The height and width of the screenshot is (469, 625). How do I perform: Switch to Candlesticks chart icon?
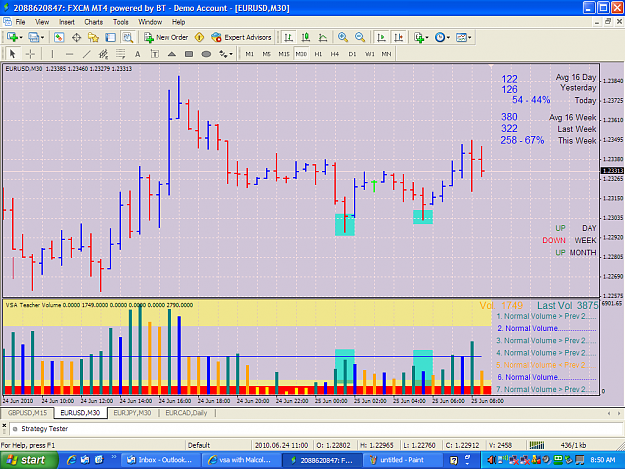point(306,37)
